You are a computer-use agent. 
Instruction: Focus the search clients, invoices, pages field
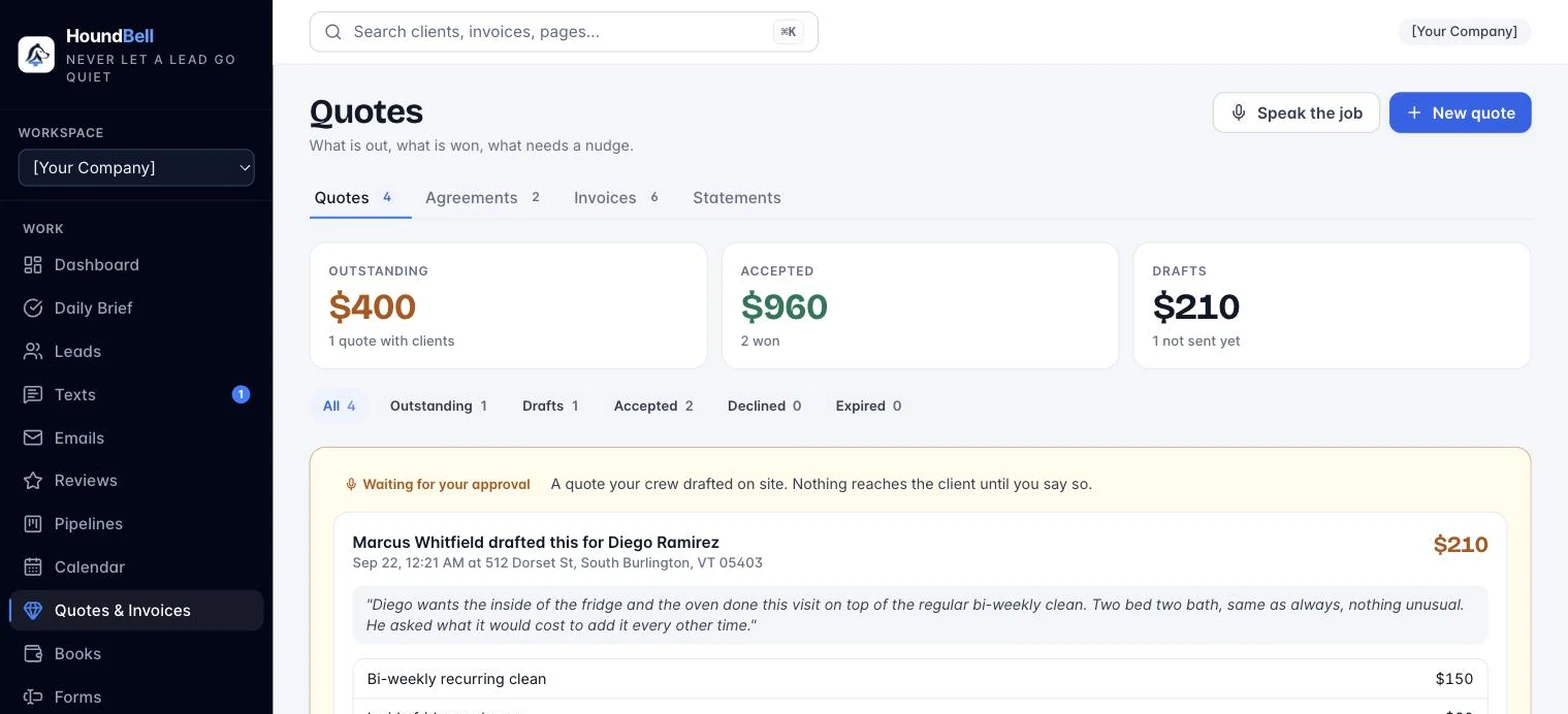pyautogui.click(x=564, y=32)
